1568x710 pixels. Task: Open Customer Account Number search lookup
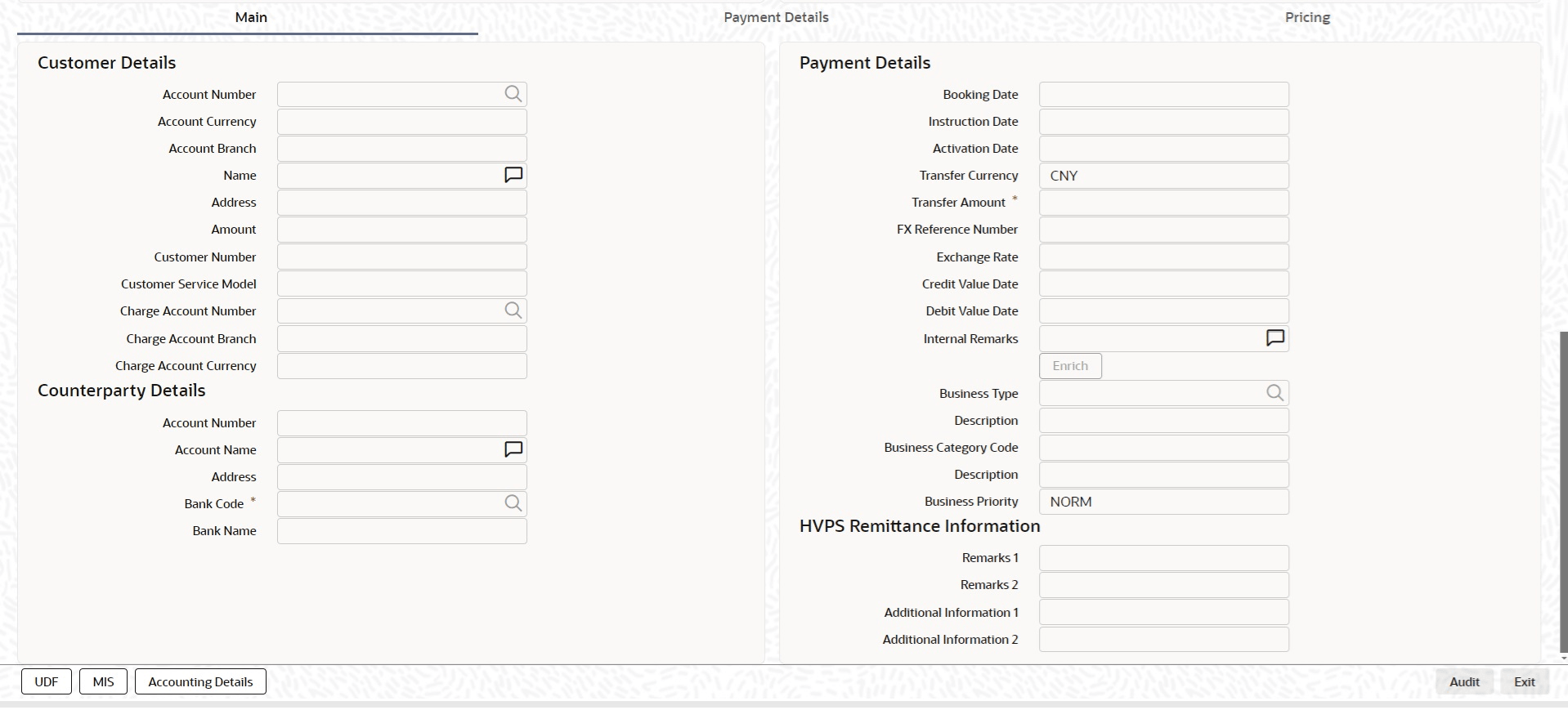[x=513, y=94]
